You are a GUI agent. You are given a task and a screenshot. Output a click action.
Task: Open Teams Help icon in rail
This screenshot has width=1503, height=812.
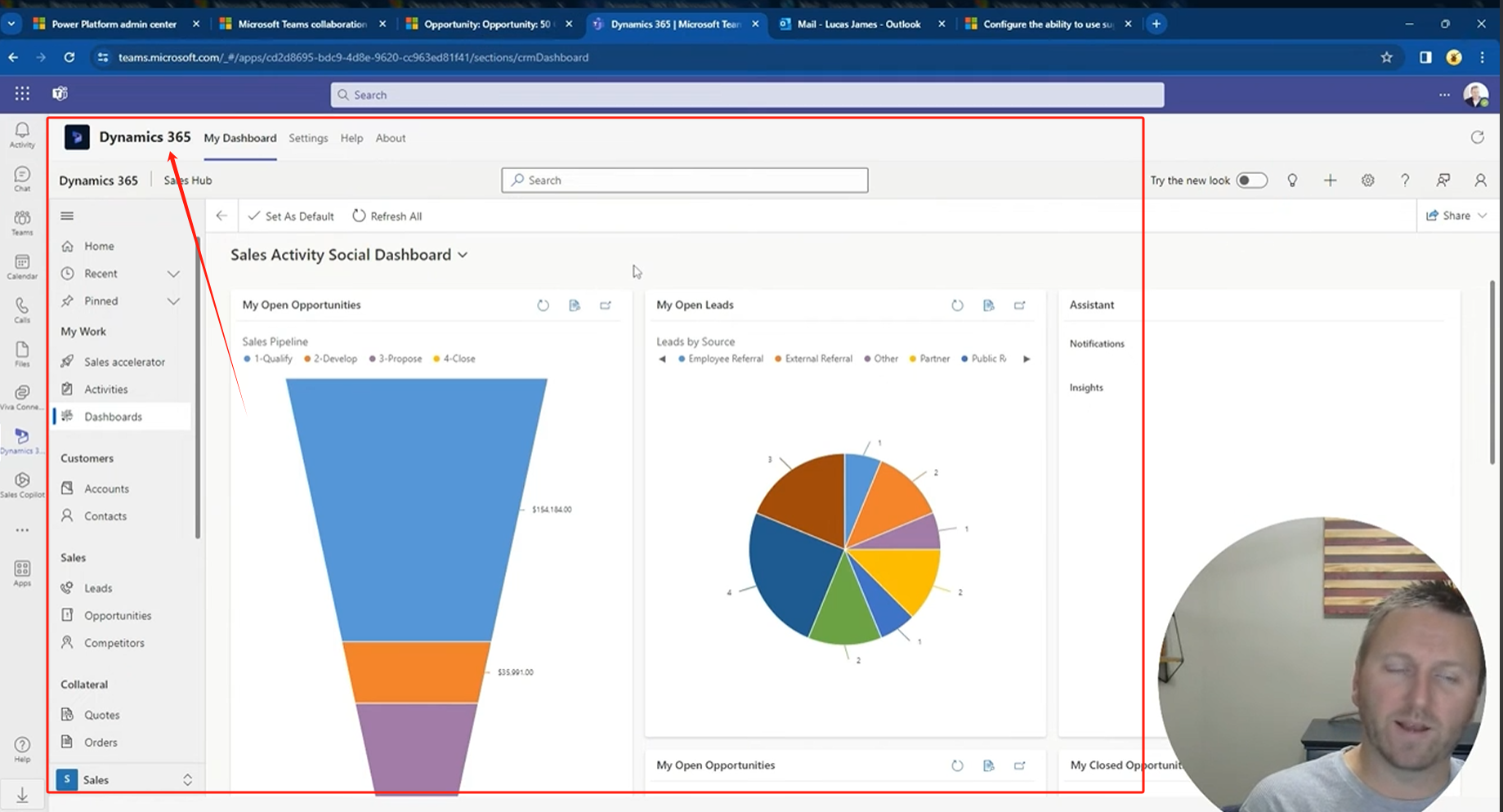(22, 749)
